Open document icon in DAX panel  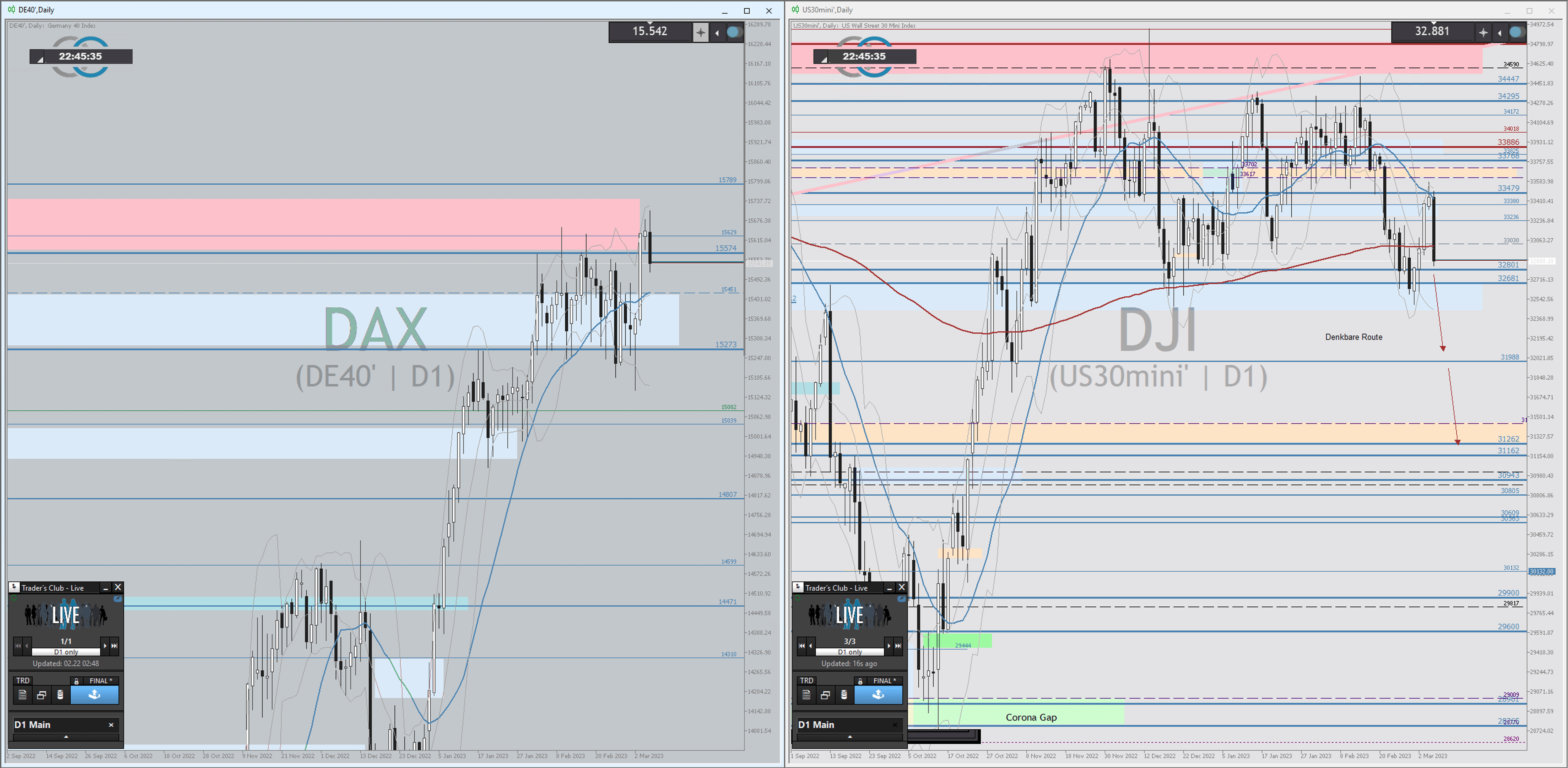22,694
